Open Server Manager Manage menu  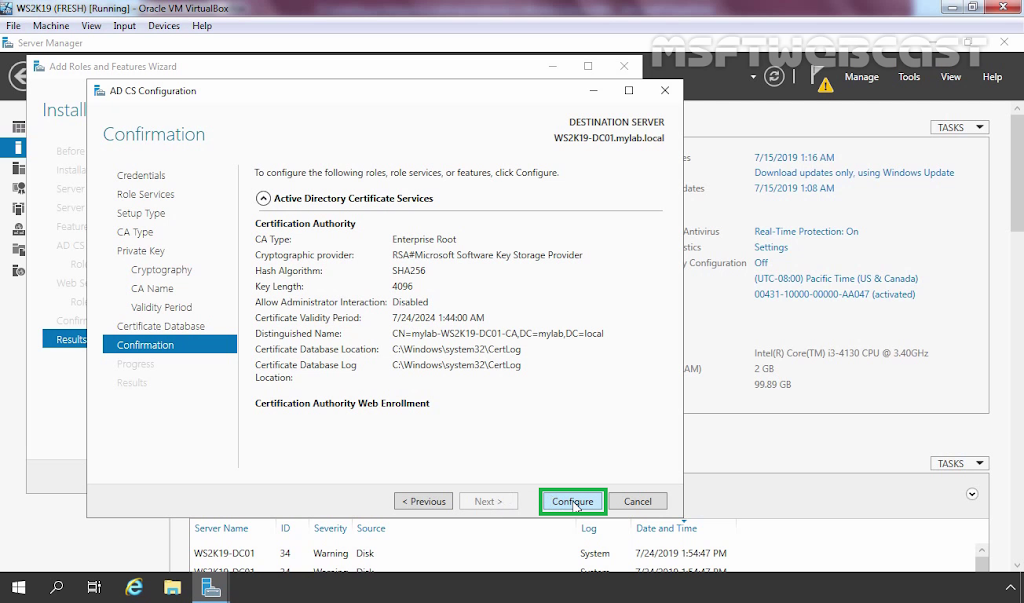[861, 77]
